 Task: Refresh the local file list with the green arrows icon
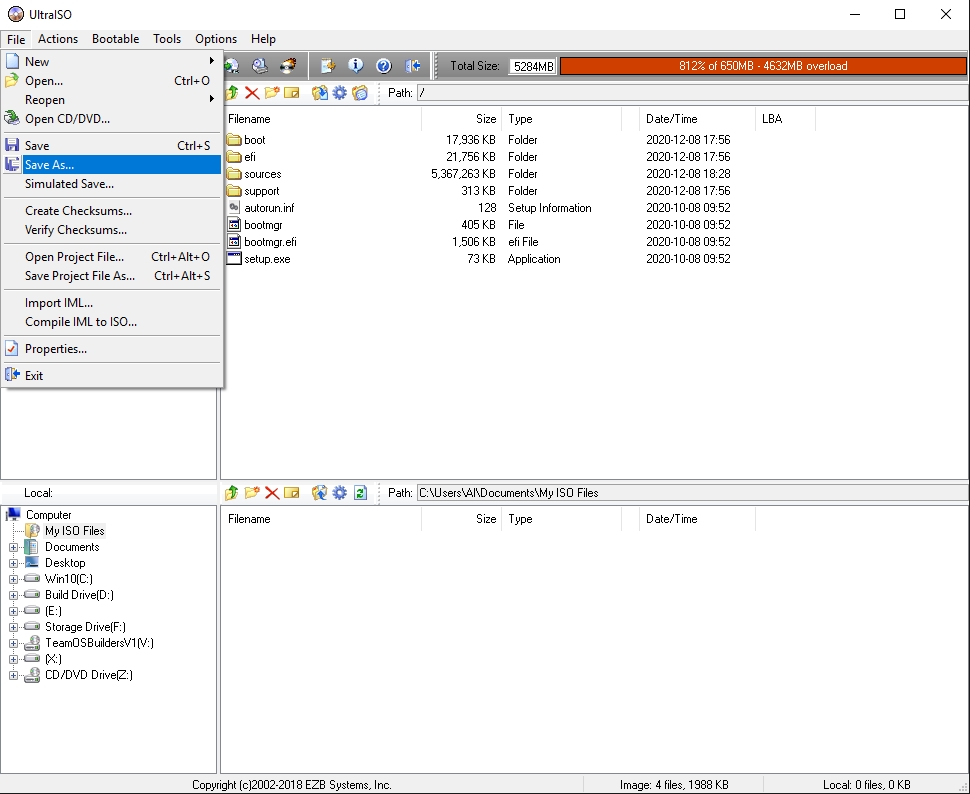pos(360,493)
